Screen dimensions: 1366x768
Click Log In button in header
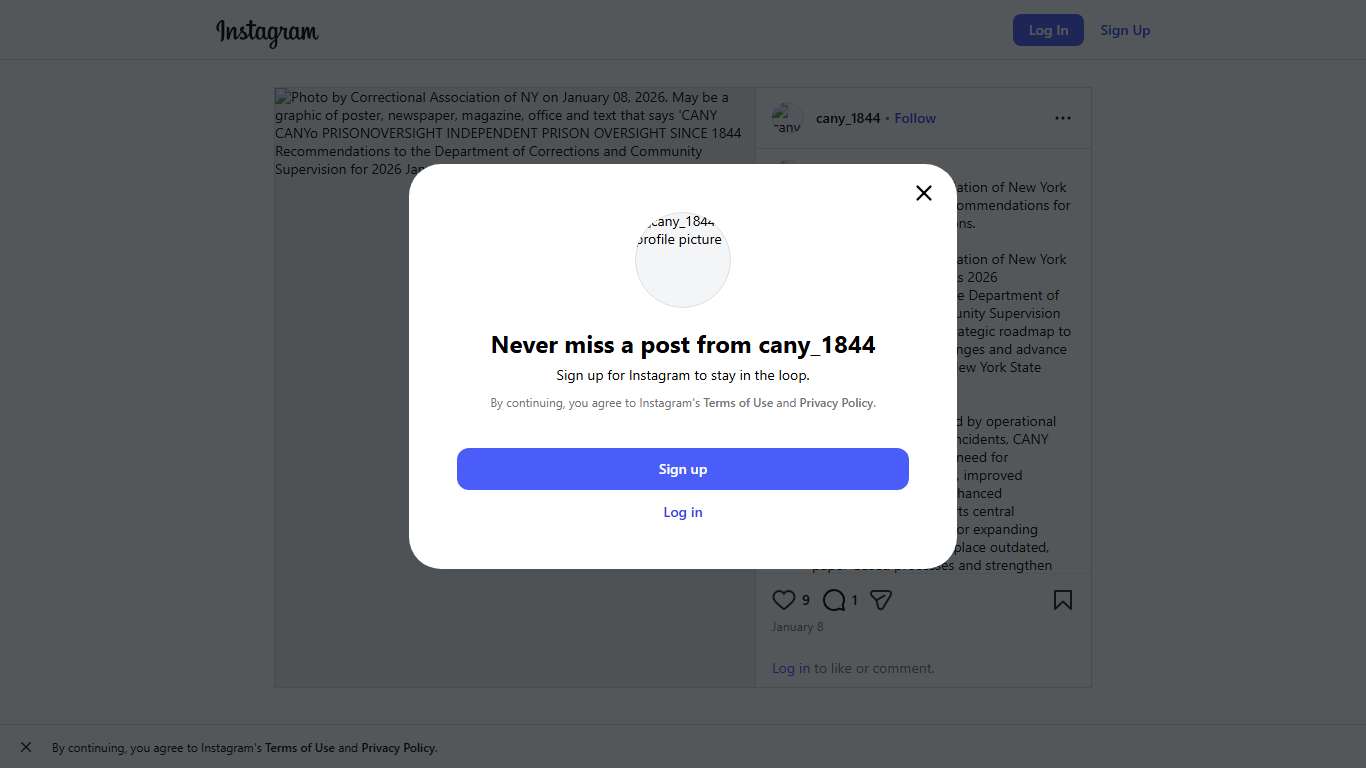[x=1048, y=30]
